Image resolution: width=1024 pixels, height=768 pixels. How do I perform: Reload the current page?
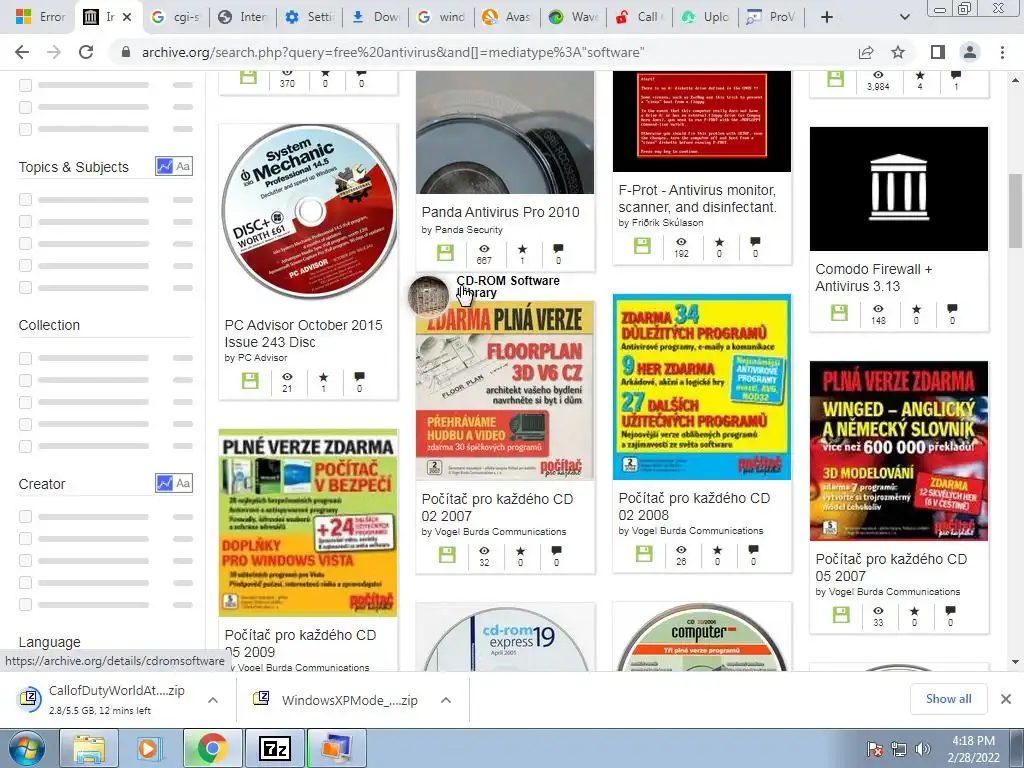pyautogui.click(x=86, y=52)
